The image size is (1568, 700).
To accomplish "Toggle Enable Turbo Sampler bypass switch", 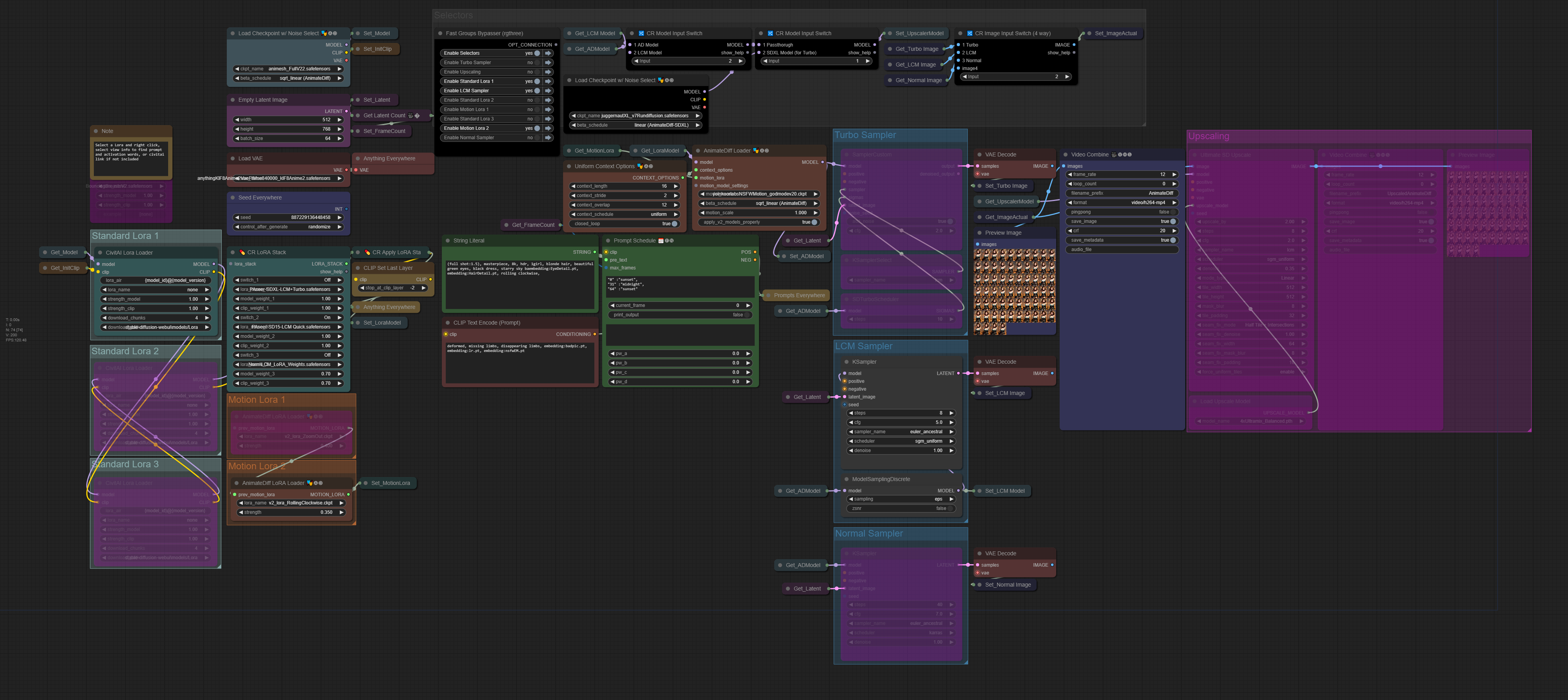I will point(537,63).
